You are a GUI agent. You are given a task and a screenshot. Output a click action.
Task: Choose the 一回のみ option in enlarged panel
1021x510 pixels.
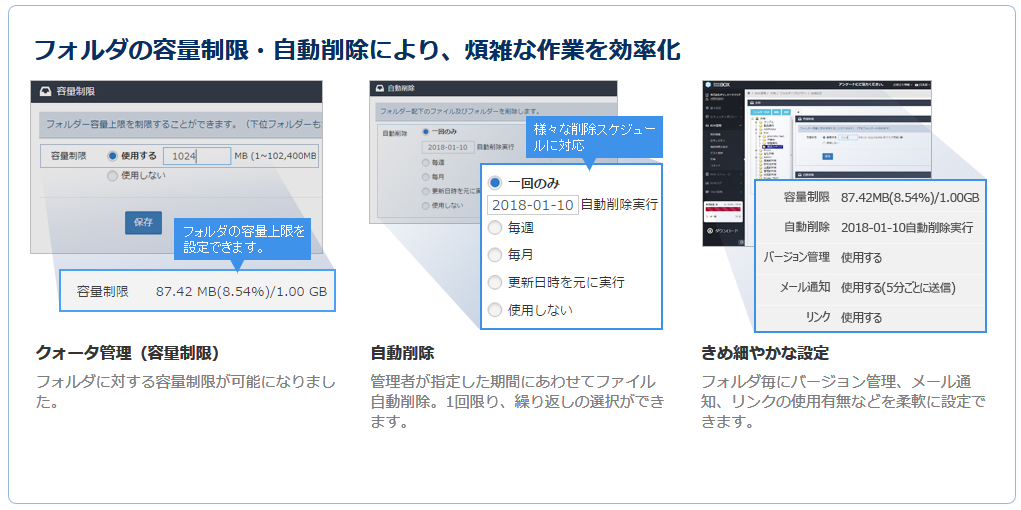pyautogui.click(x=495, y=183)
